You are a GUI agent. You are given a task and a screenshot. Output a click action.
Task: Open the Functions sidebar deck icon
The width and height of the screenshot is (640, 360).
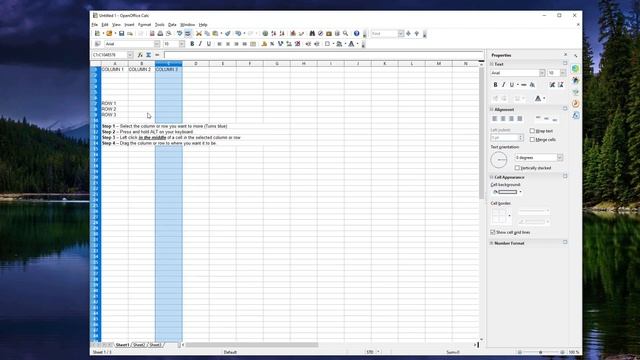(576, 116)
